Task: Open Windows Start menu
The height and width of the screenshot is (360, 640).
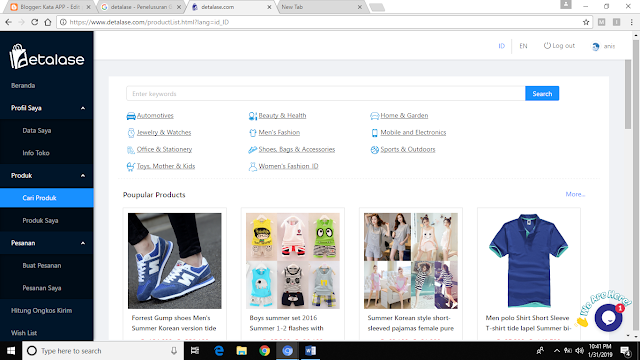Action: (x=11, y=351)
